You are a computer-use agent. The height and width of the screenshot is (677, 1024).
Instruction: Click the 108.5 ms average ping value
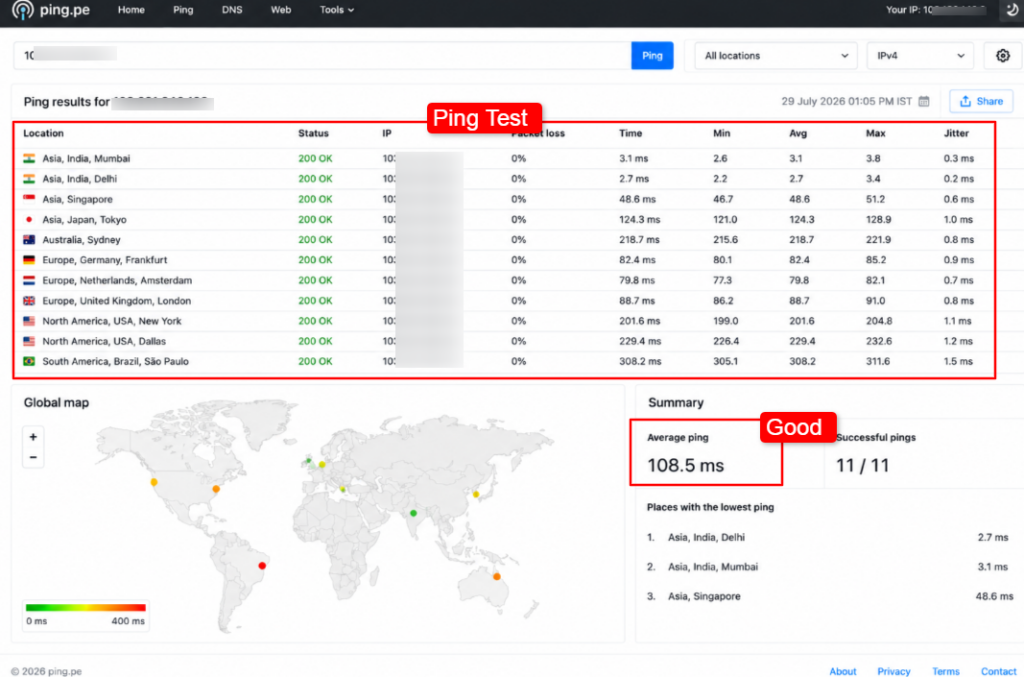(x=686, y=465)
